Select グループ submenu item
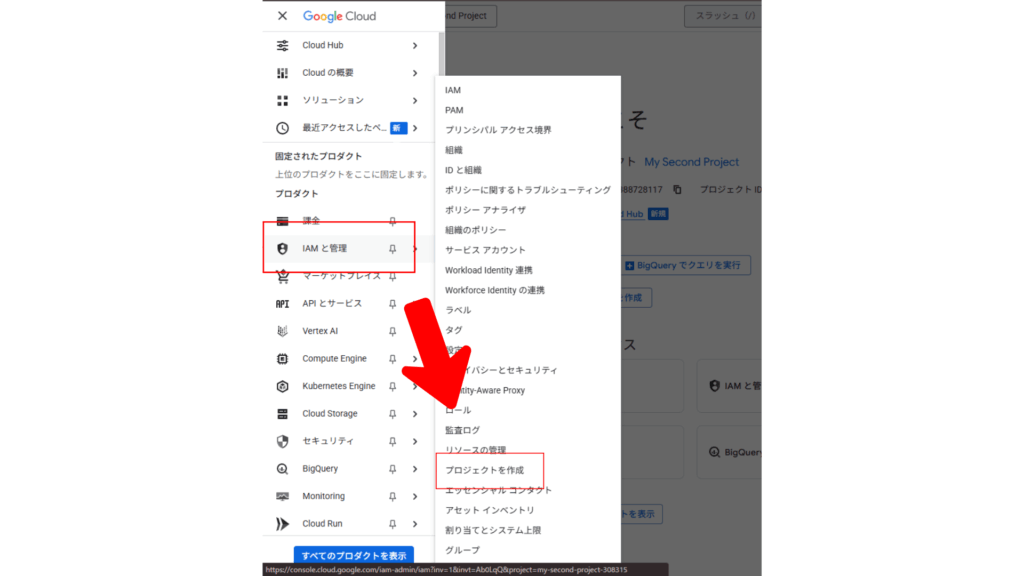Viewport: 1024px width, 576px height. point(462,551)
